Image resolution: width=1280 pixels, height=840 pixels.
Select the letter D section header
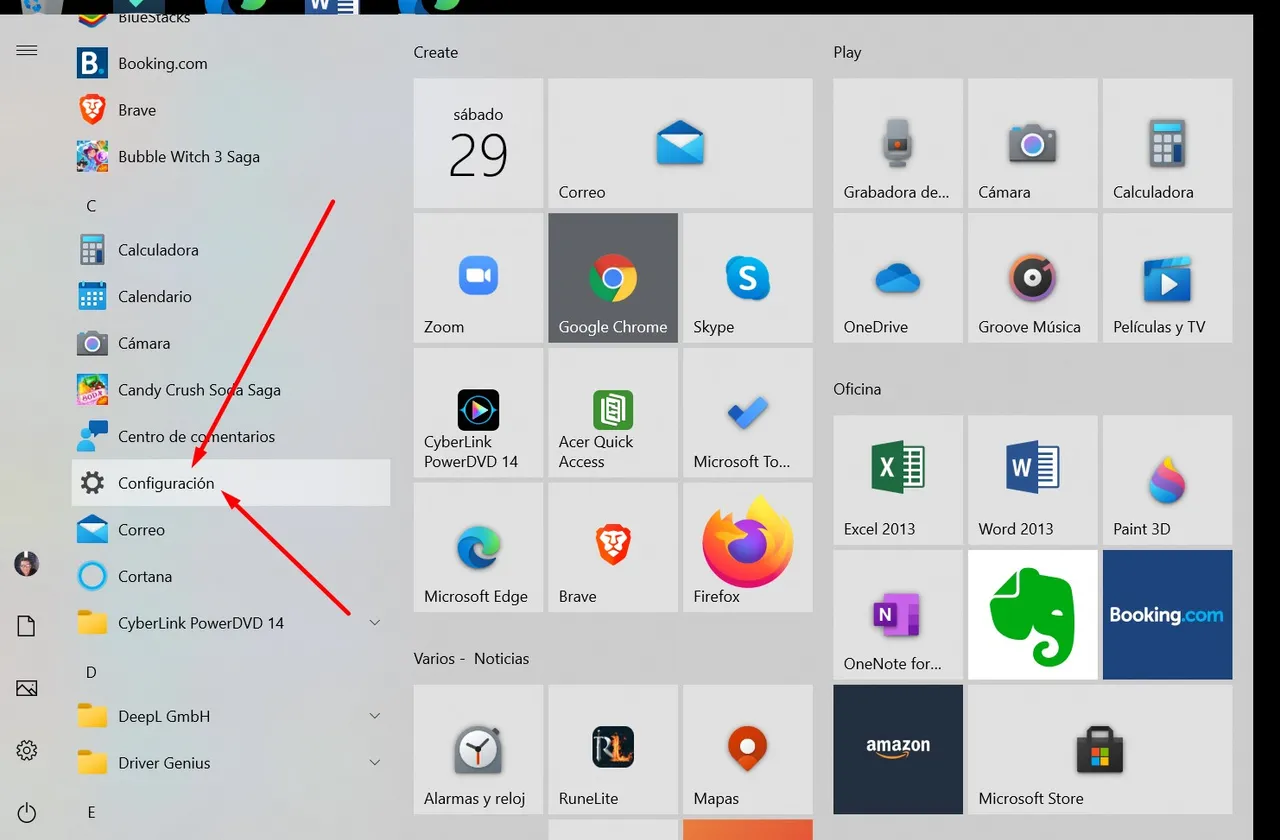click(x=91, y=673)
